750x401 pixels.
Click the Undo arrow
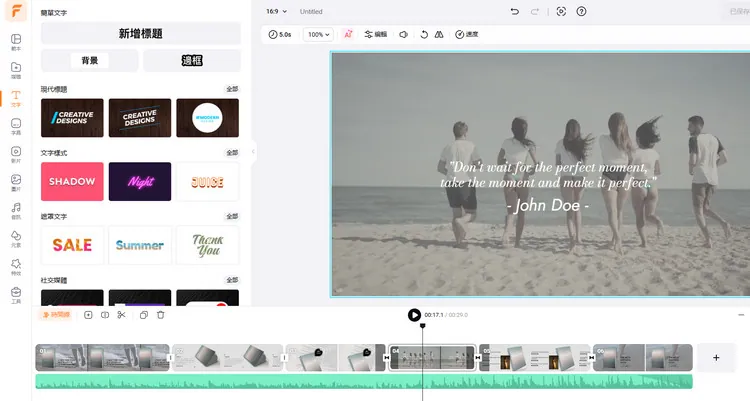pos(515,11)
